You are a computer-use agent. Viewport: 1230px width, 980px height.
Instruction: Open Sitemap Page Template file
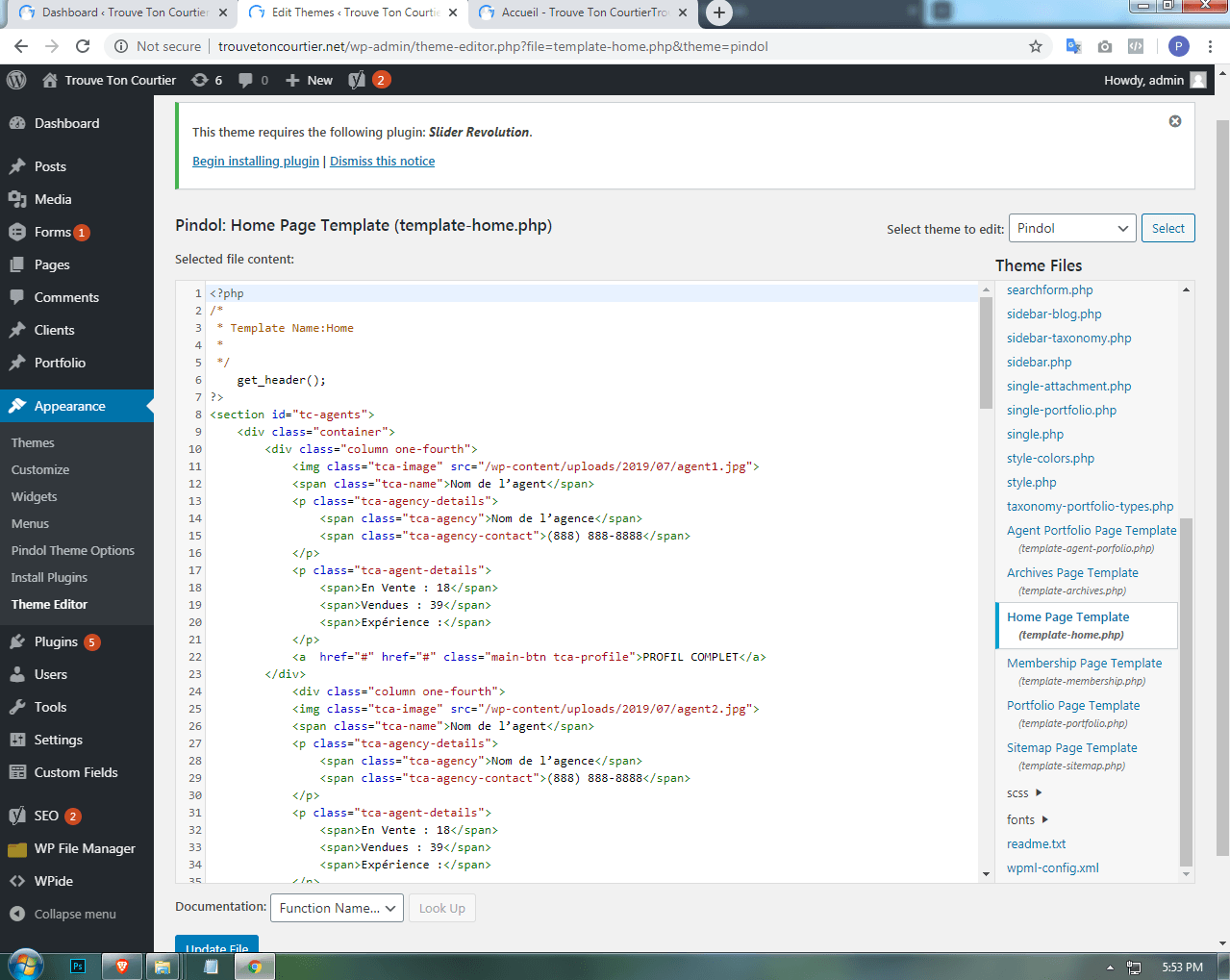pos(1072,756)
